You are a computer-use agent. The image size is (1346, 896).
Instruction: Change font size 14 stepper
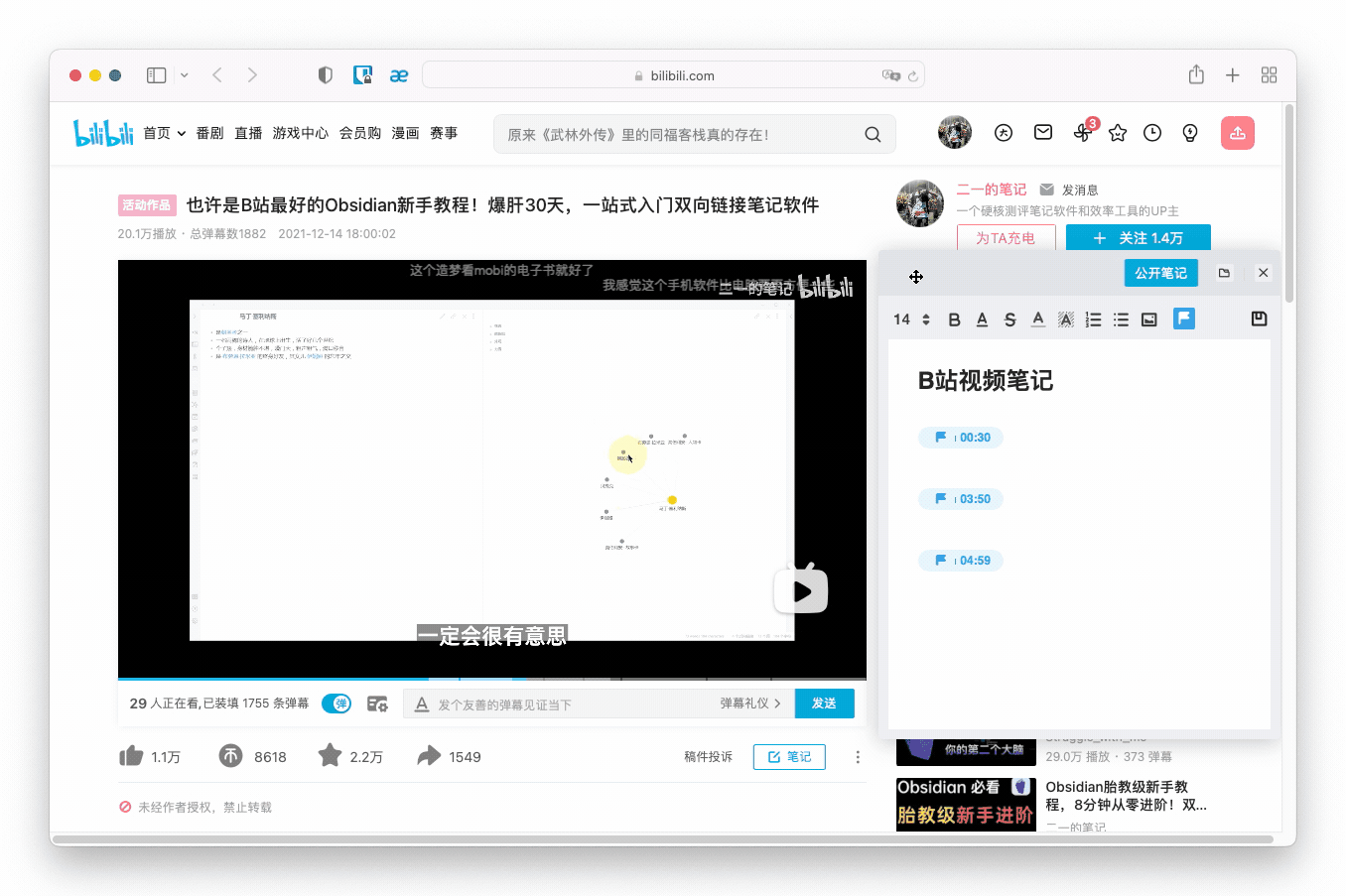click(x=911, y=320)
